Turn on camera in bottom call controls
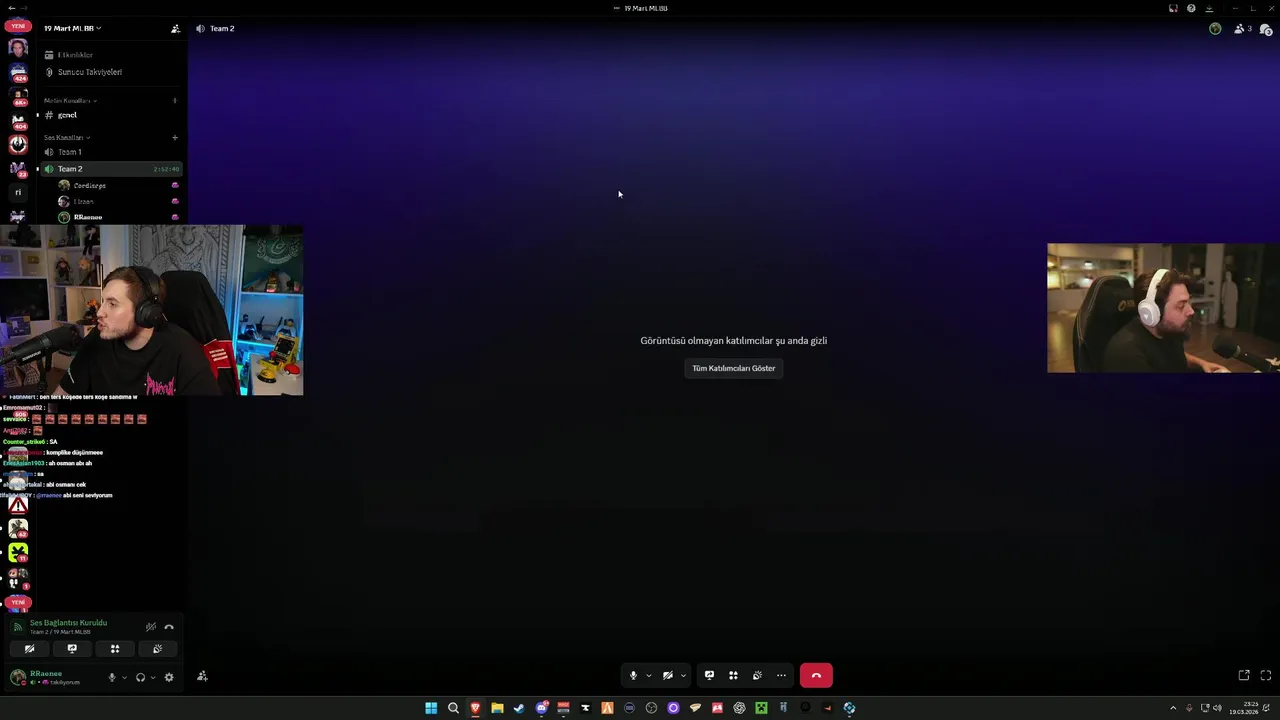The image size is (1280, 720). coord(667,676)
